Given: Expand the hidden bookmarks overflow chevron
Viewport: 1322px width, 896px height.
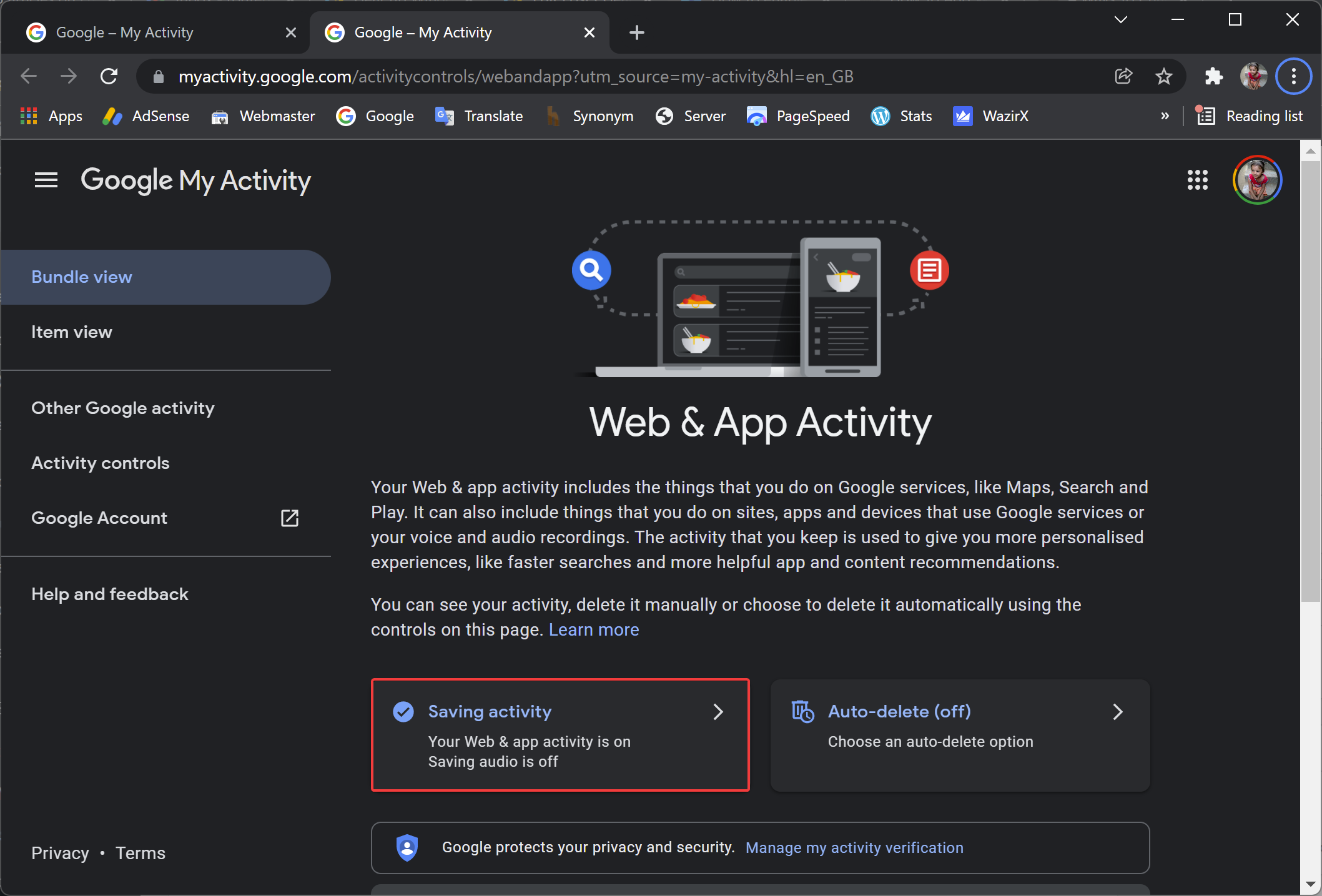Looking at the screenshot, I should [1164, 116].
